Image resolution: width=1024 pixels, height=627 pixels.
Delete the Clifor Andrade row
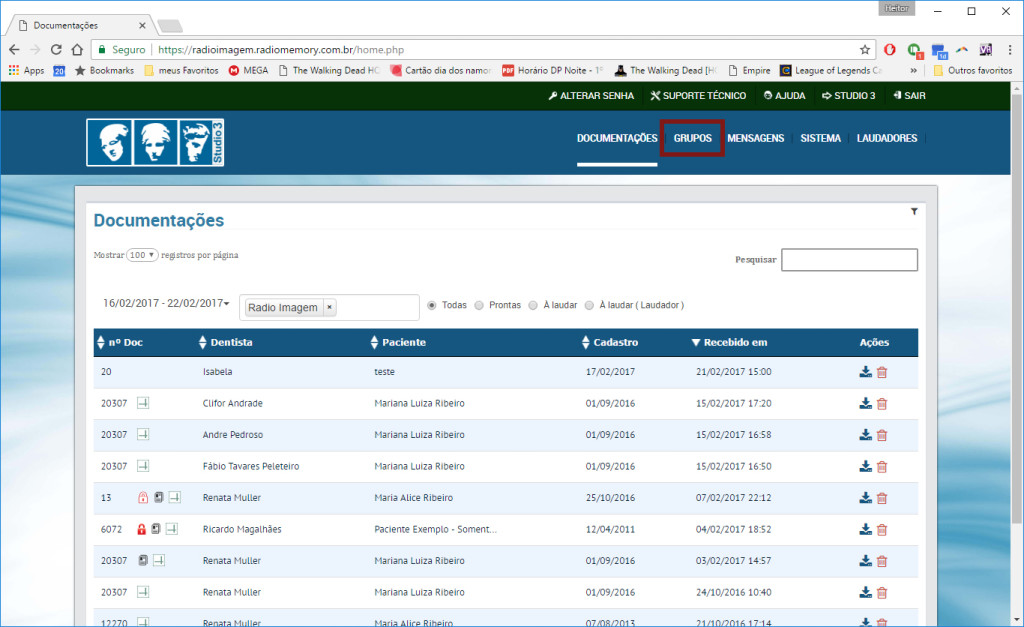(x=882, y=404)
